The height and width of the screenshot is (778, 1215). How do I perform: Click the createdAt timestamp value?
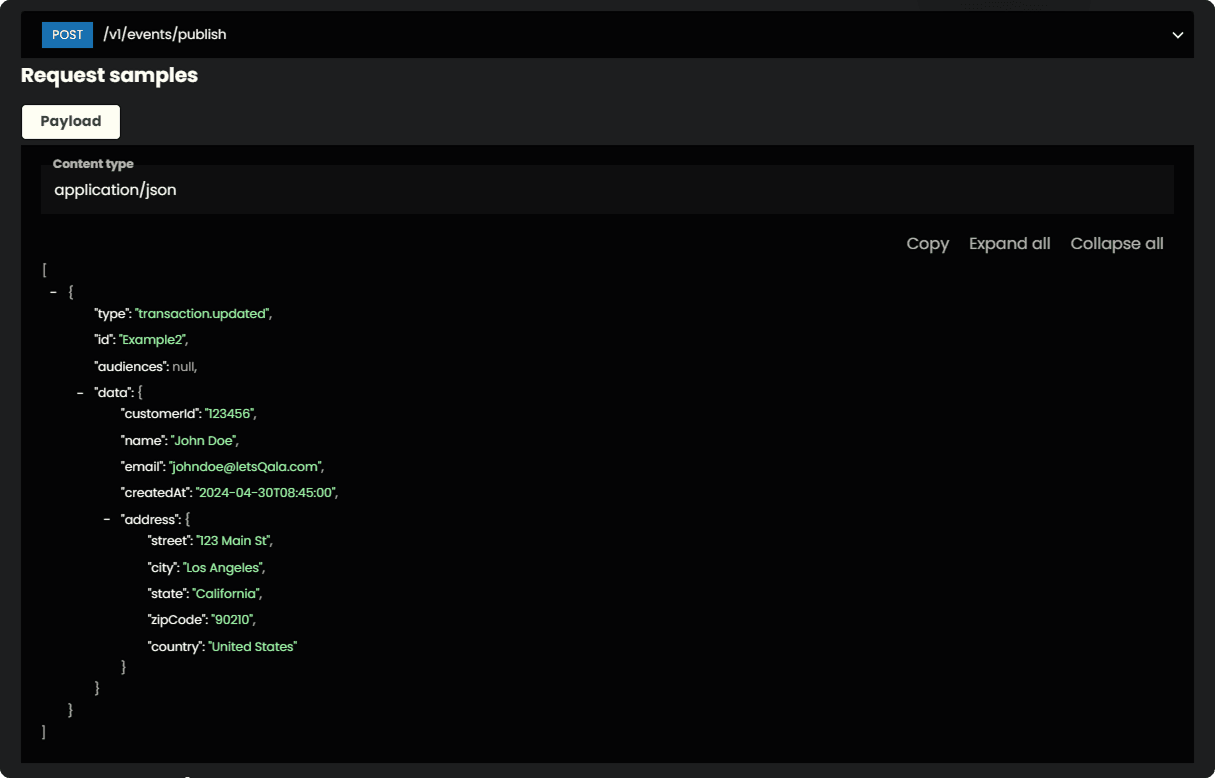tap(266, 493)
